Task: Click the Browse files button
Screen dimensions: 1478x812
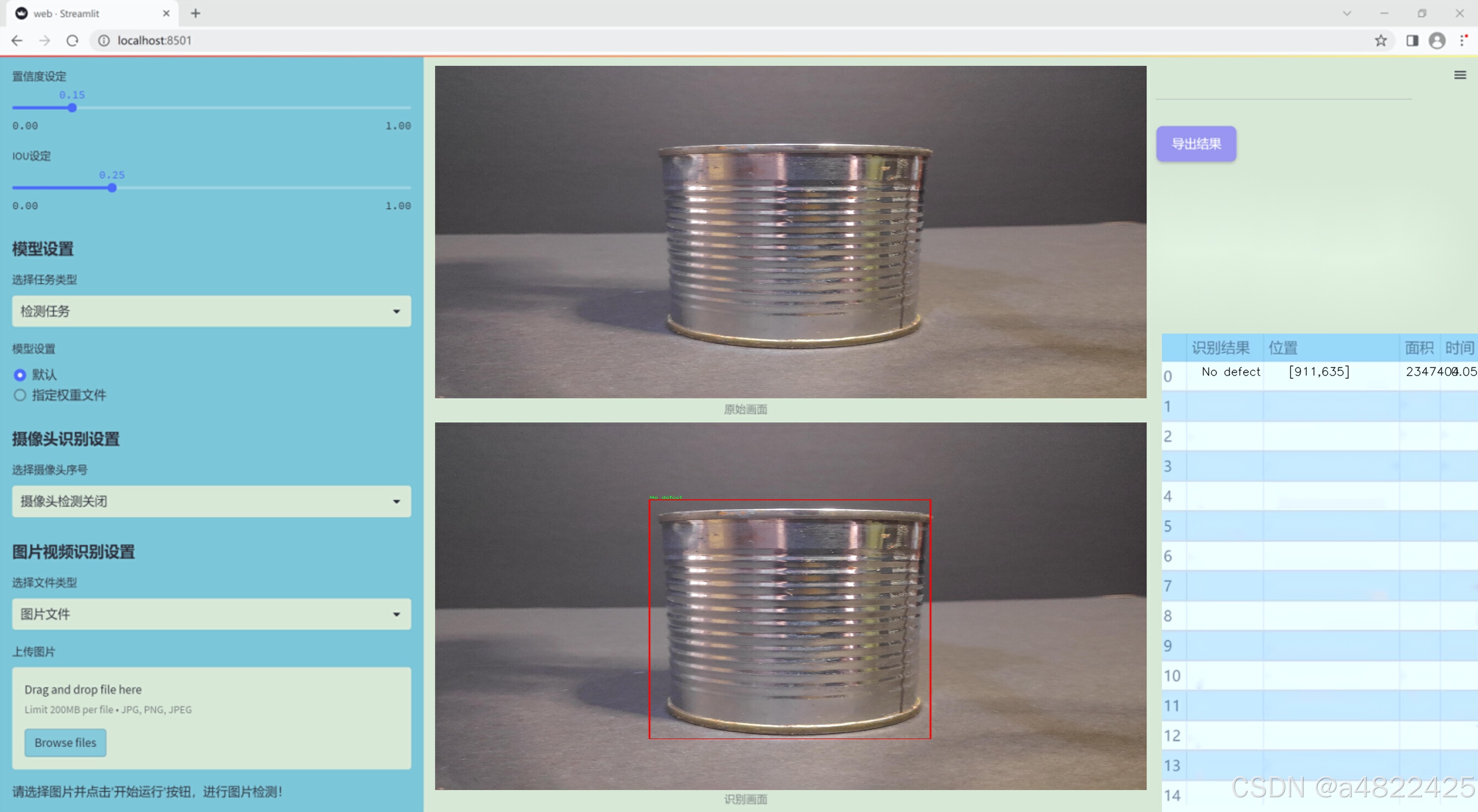Action: tap(65, 742)
